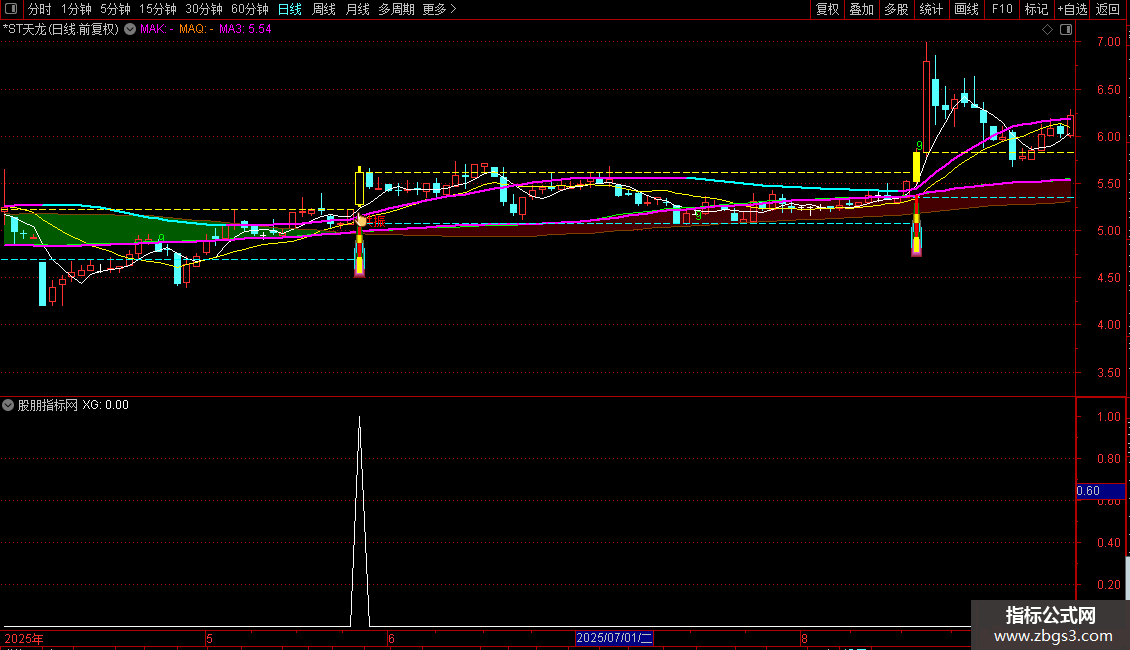Select the 1分钟 period tab

point(76,9)
